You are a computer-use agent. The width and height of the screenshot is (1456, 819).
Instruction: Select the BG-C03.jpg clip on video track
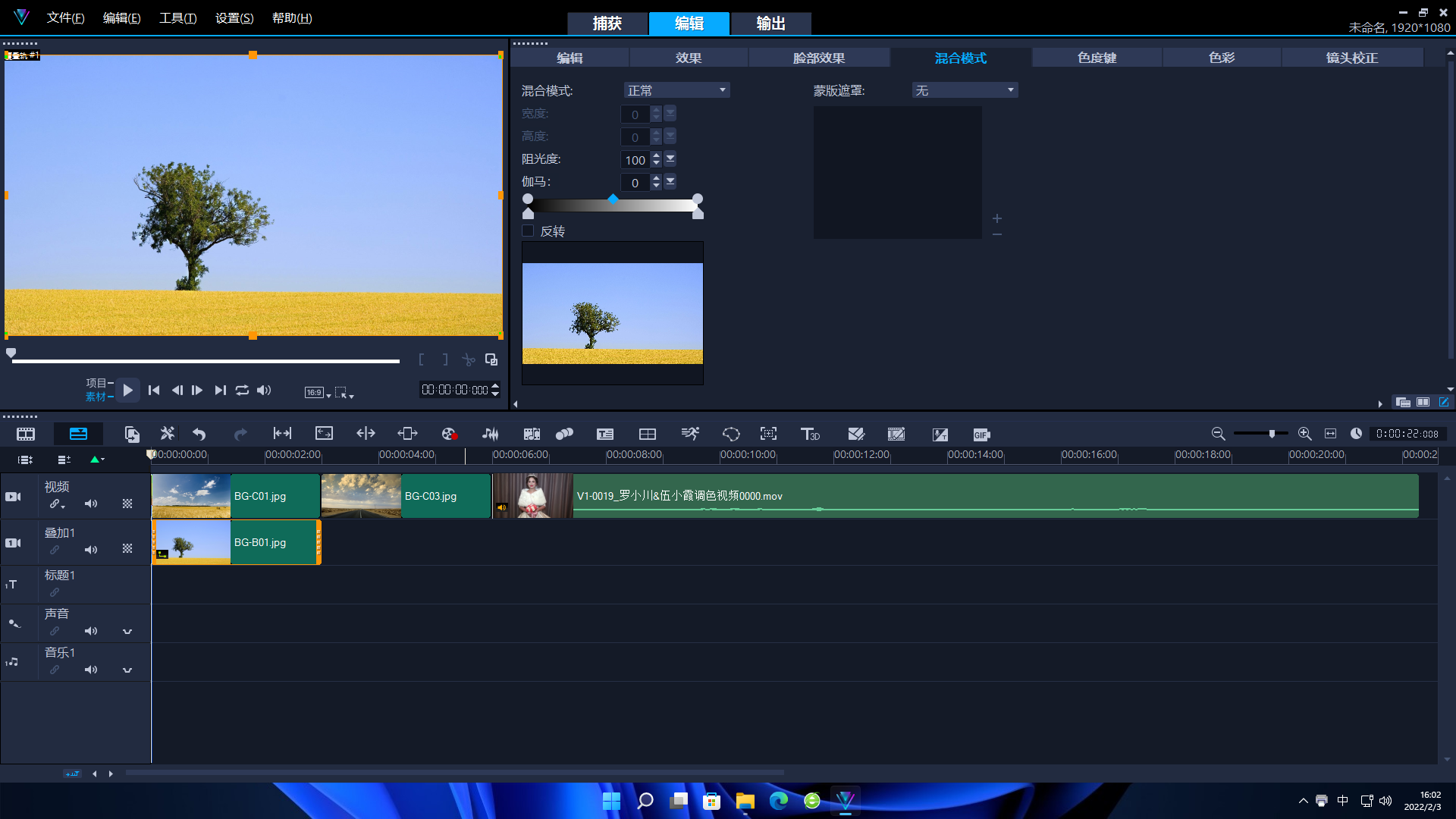406,496
